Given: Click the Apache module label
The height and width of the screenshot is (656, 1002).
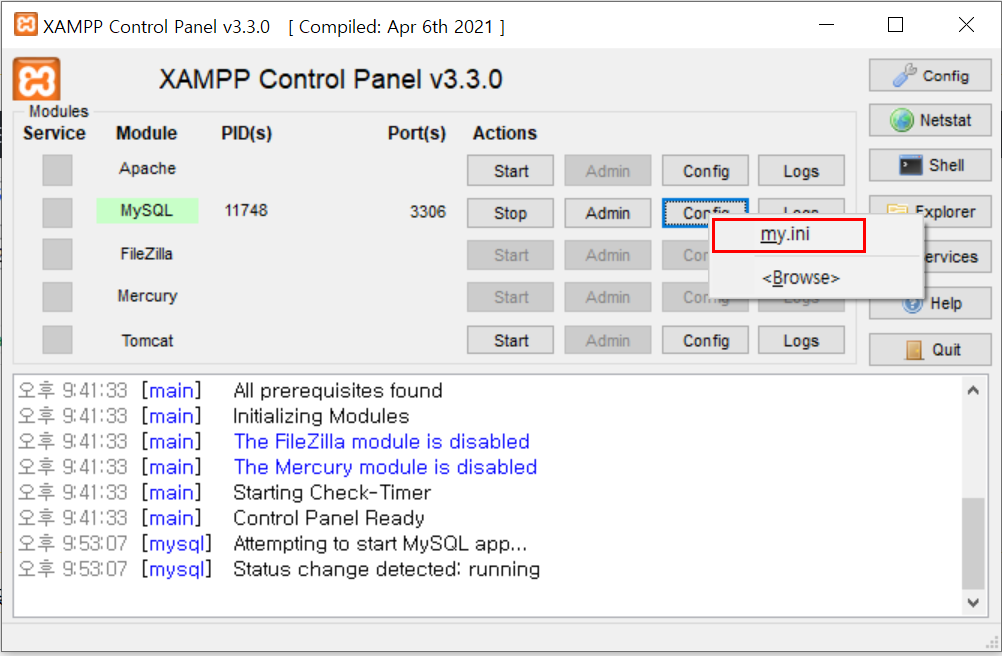Looking at the screenshot, I should point(147,169).
